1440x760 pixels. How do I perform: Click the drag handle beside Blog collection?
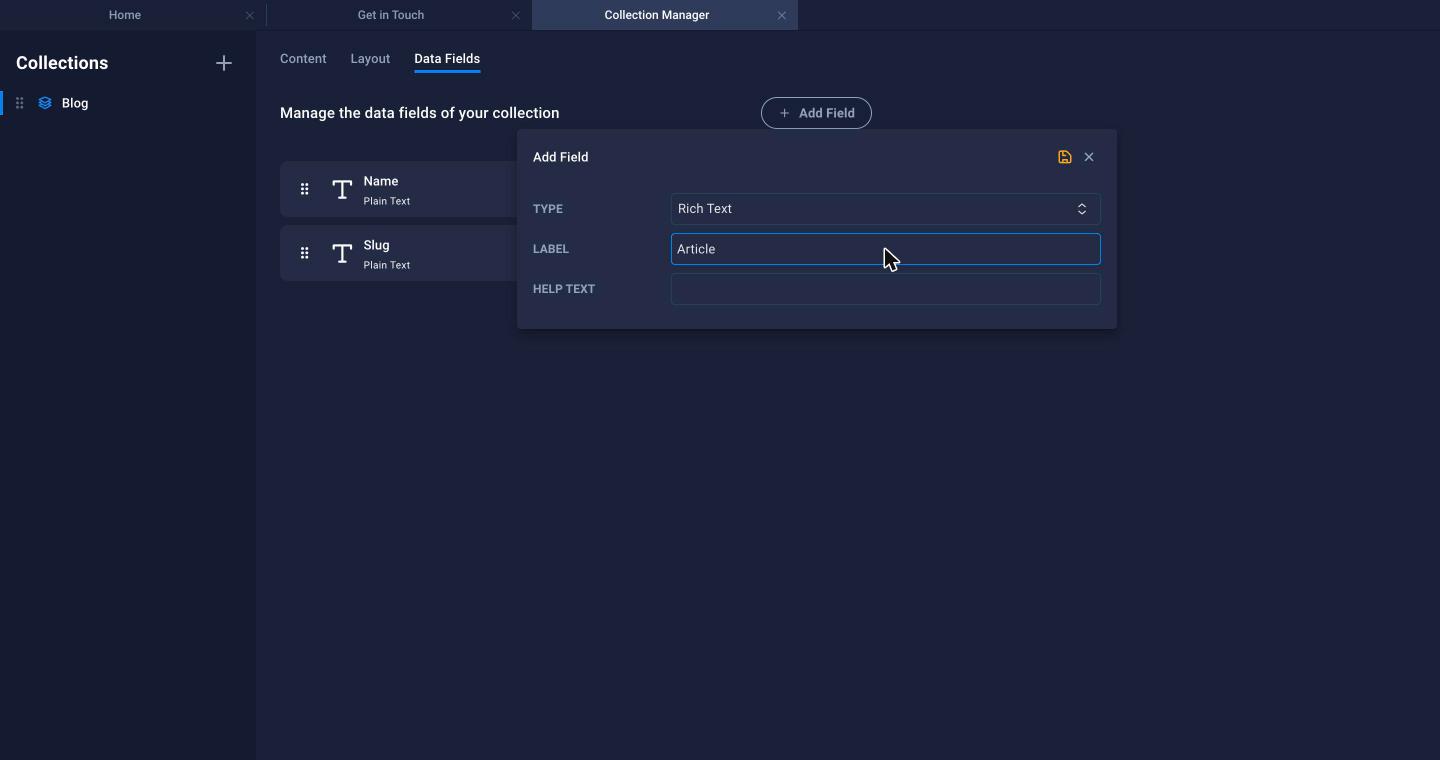(x=19, y=103)
